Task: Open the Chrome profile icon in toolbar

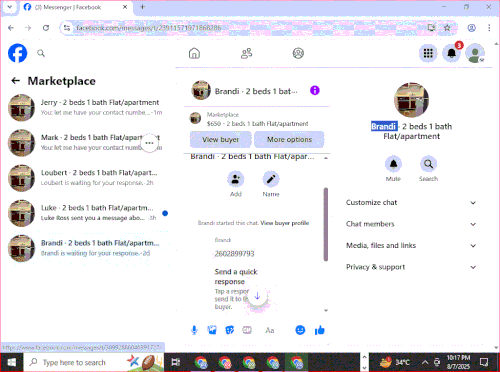Action: coord(471,28)
